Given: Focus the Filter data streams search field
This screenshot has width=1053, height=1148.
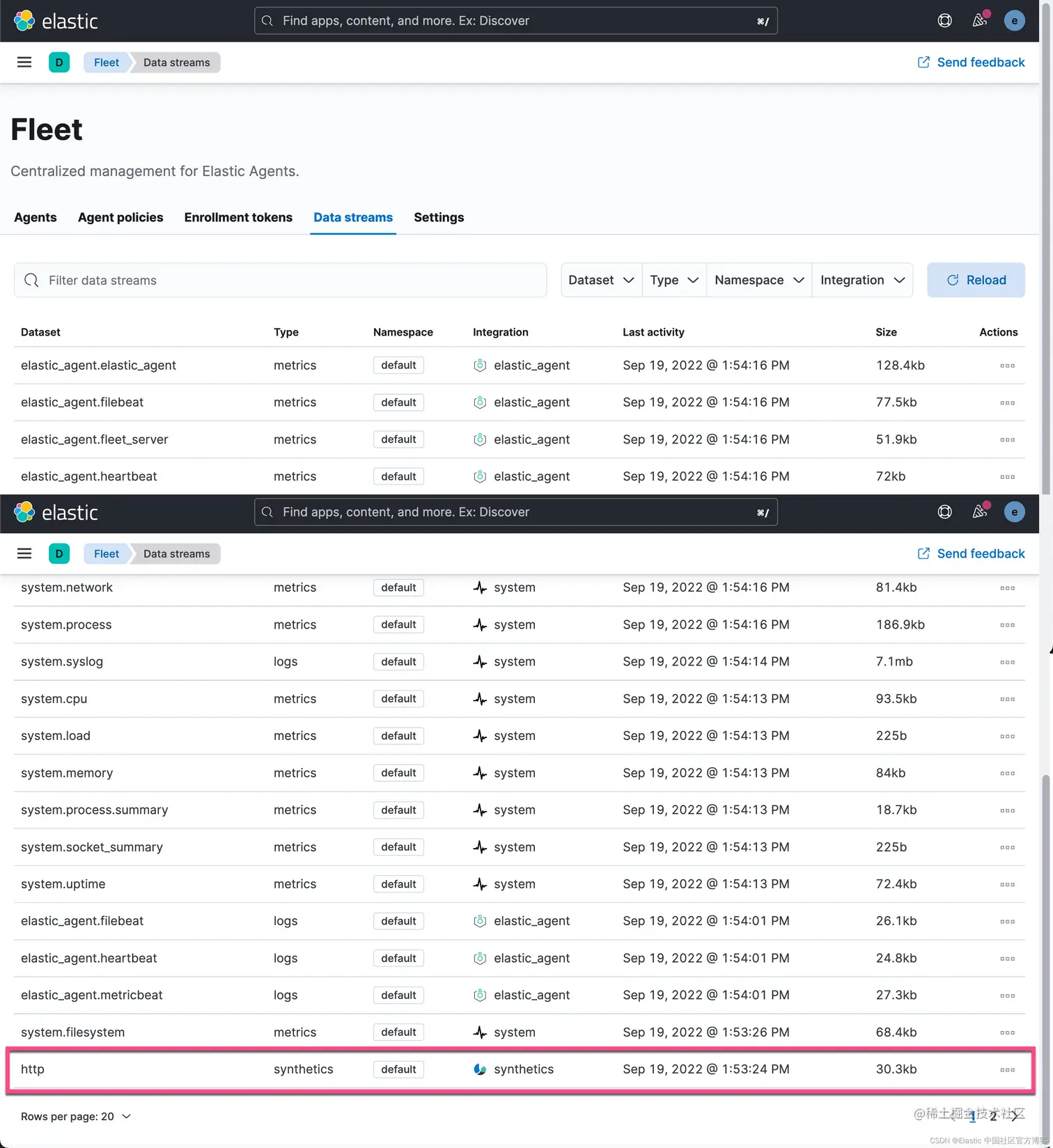Looking at the screenshot, I should [x=280, y=280].
